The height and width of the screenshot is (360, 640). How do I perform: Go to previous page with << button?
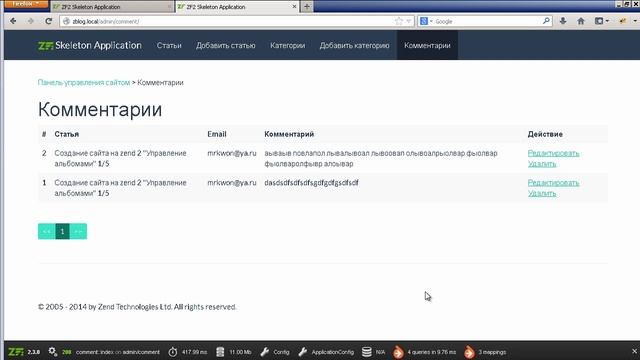(x=47, y=231)
